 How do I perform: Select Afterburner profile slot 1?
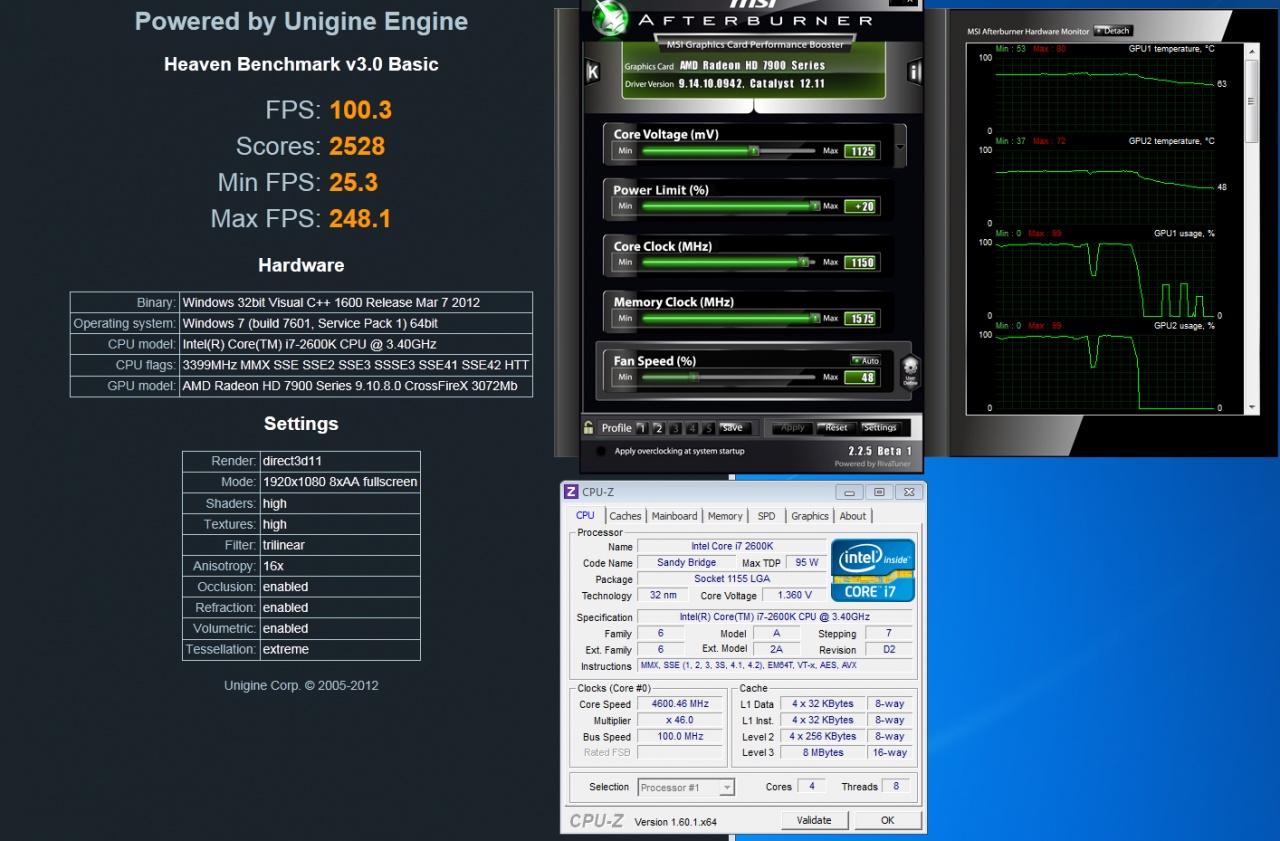642,428
